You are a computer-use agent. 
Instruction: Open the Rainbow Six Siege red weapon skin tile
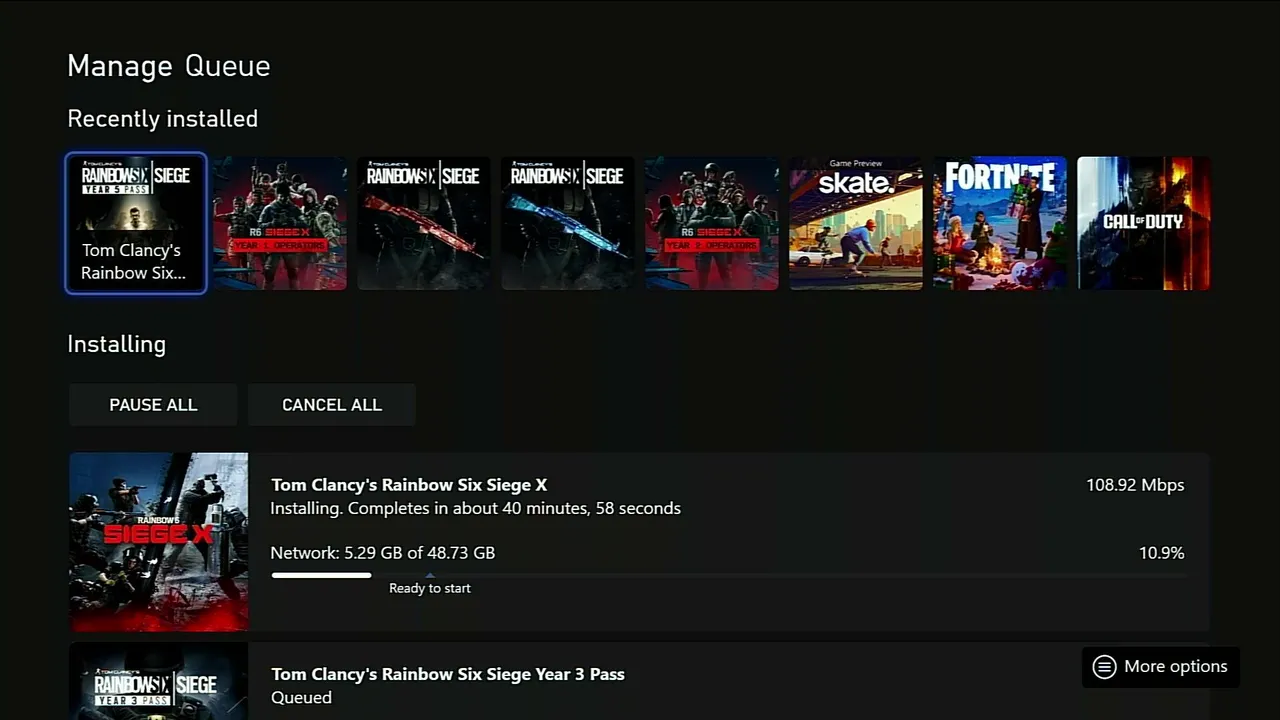point(424,223)
